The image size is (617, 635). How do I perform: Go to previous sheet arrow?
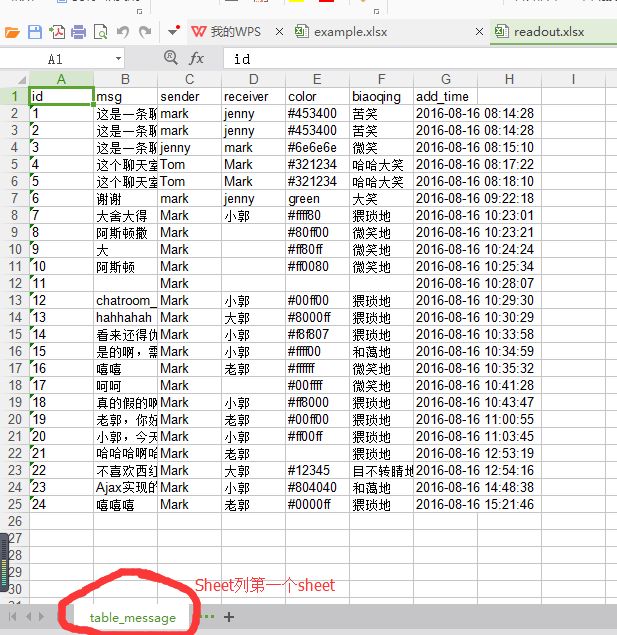[x=28, y=617]
